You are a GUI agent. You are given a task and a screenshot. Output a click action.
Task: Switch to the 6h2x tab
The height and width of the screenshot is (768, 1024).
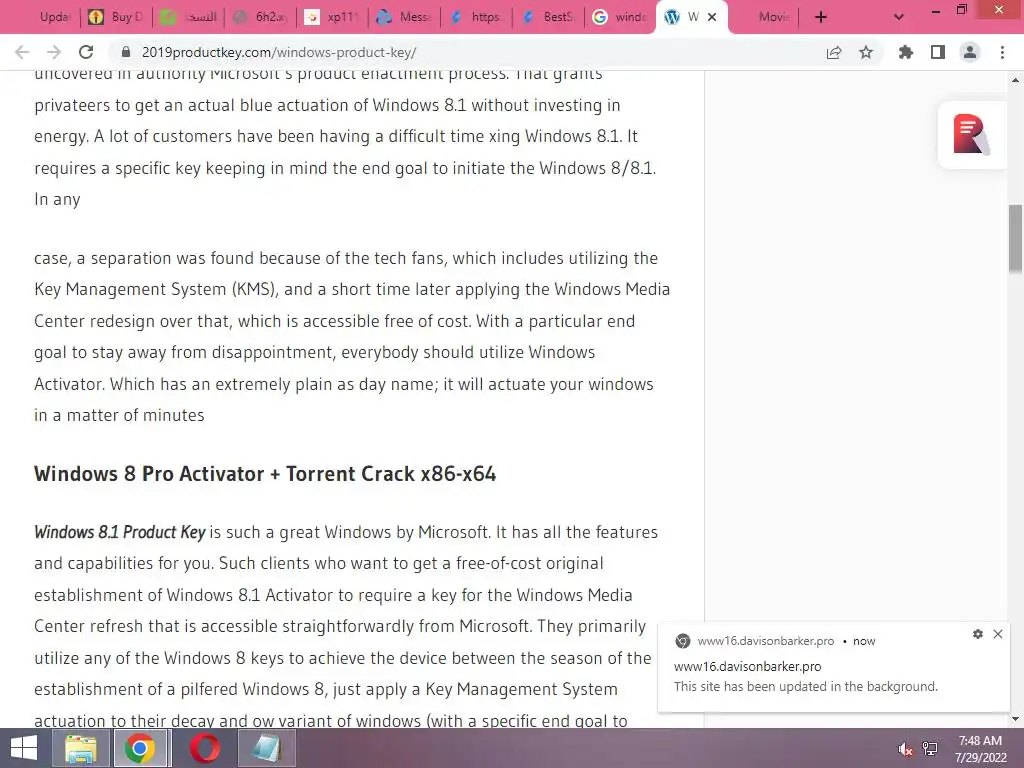tap(260, 17)
